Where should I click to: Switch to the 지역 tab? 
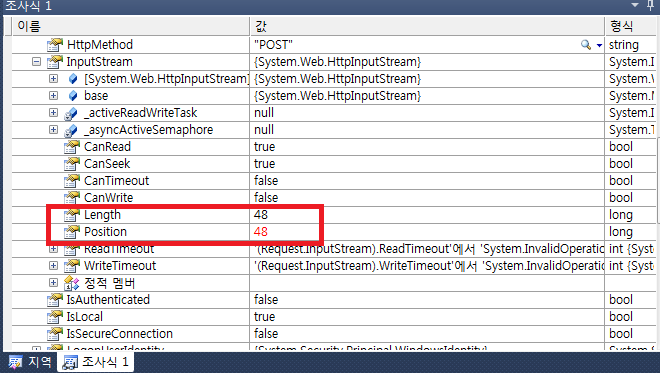30,362
